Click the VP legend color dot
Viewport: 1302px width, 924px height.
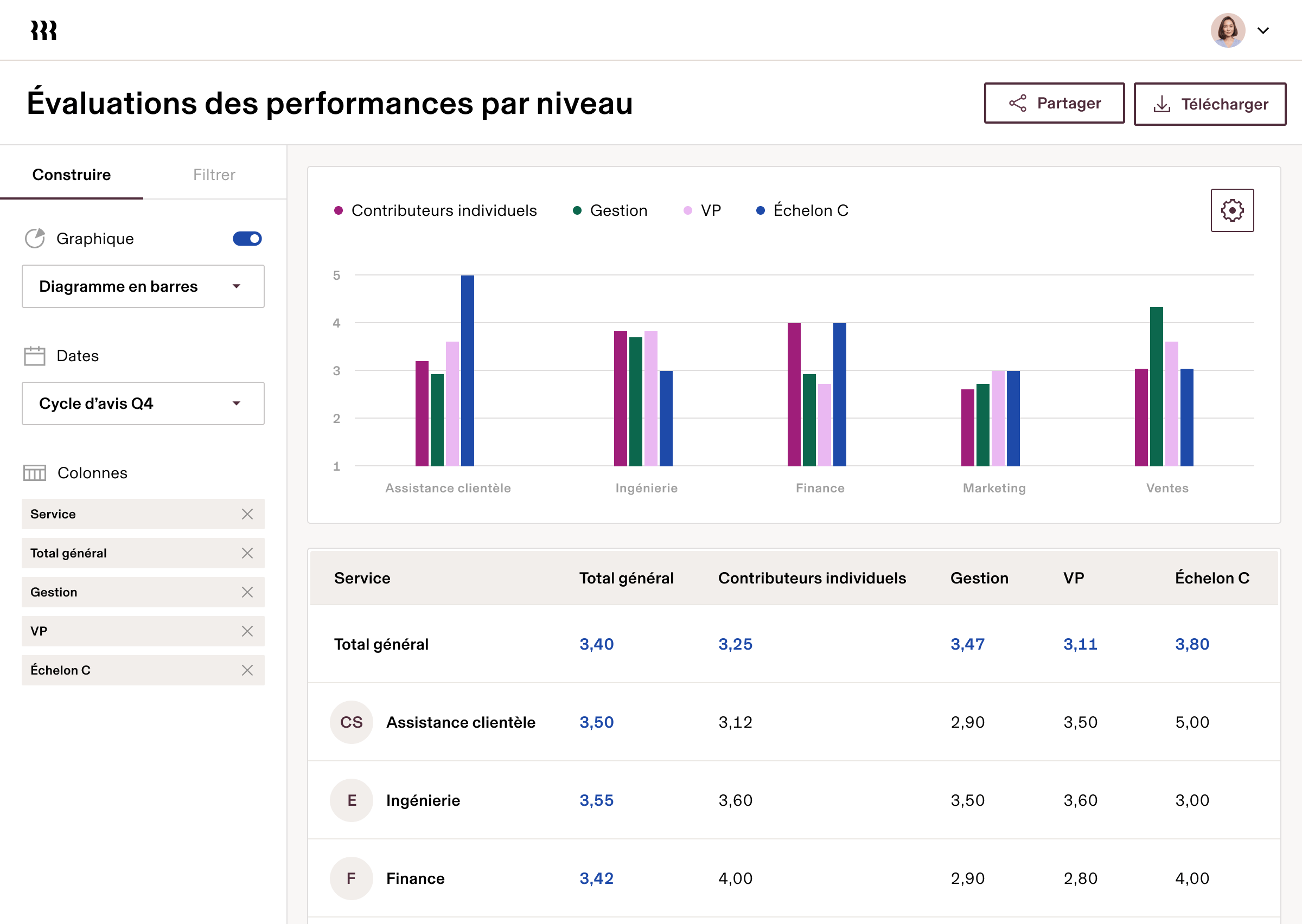pyautogui.click(x=687, y=210)
